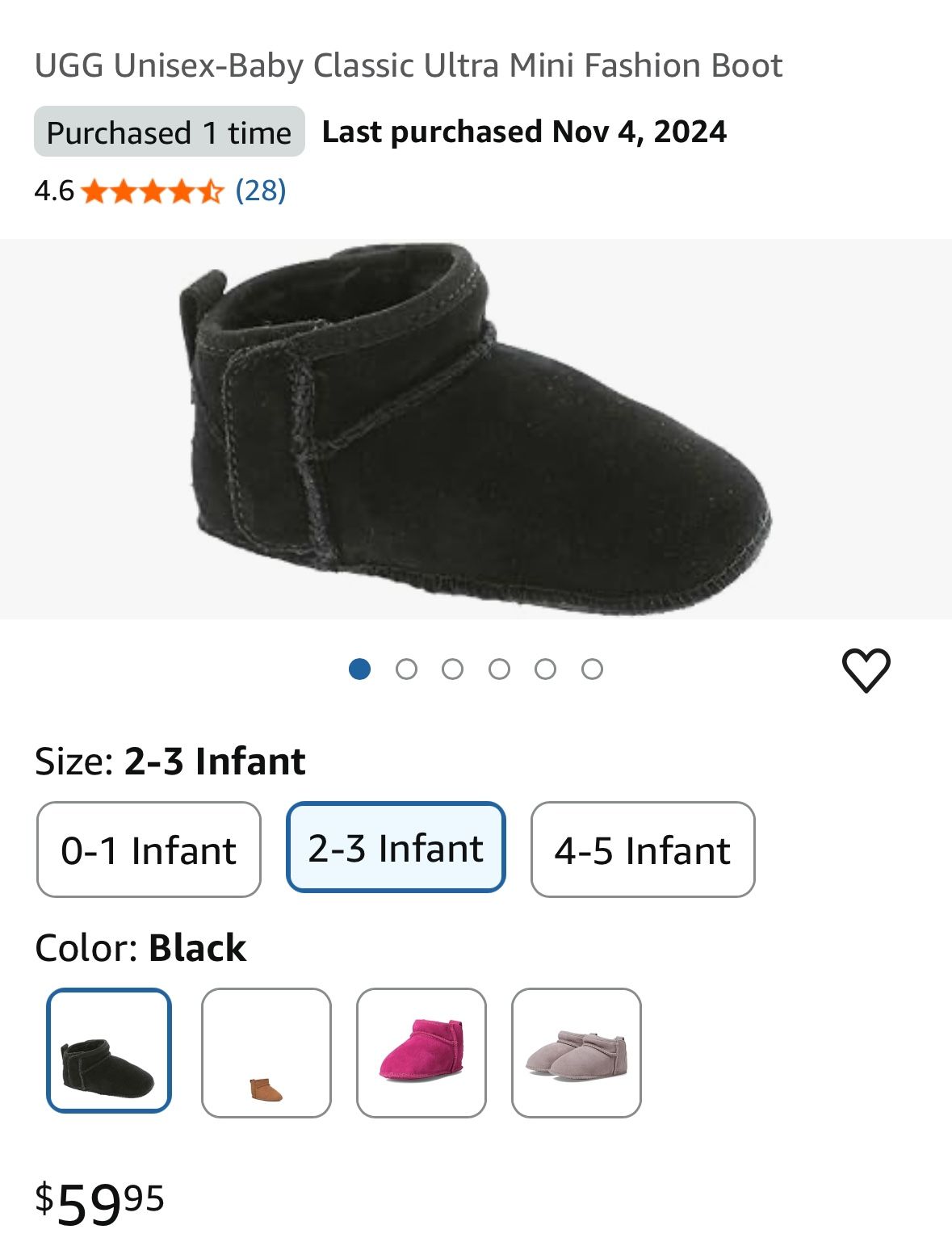
Task: Choose the 2-3 Infant size option
Action: coord(396,847)
